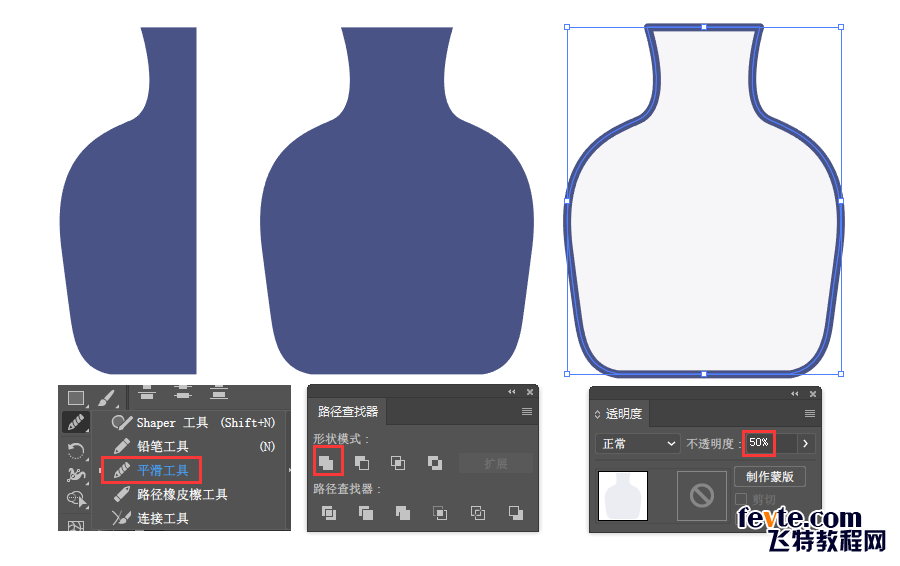Click the vertical distribute top icon
The width and height of the screenshot is (900, 566).
click(x=147, y=392)
